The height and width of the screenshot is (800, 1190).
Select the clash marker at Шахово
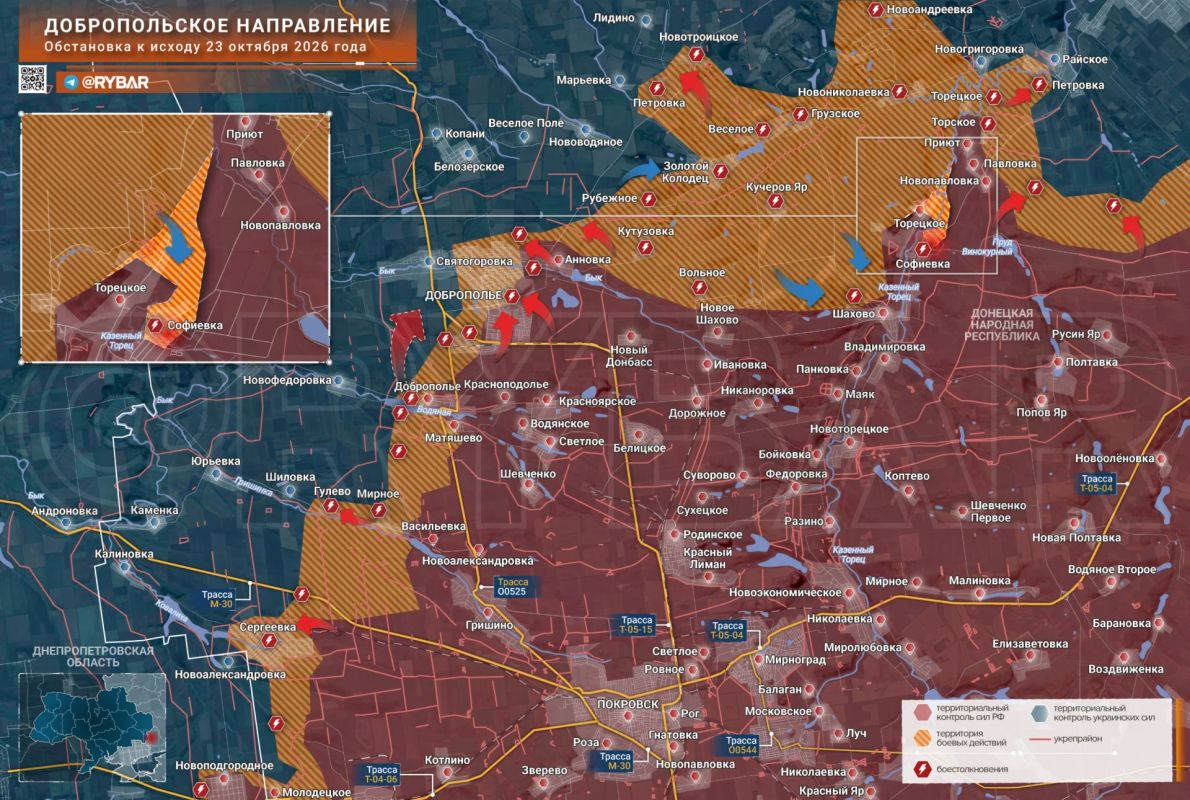click(x=854, y=296)
